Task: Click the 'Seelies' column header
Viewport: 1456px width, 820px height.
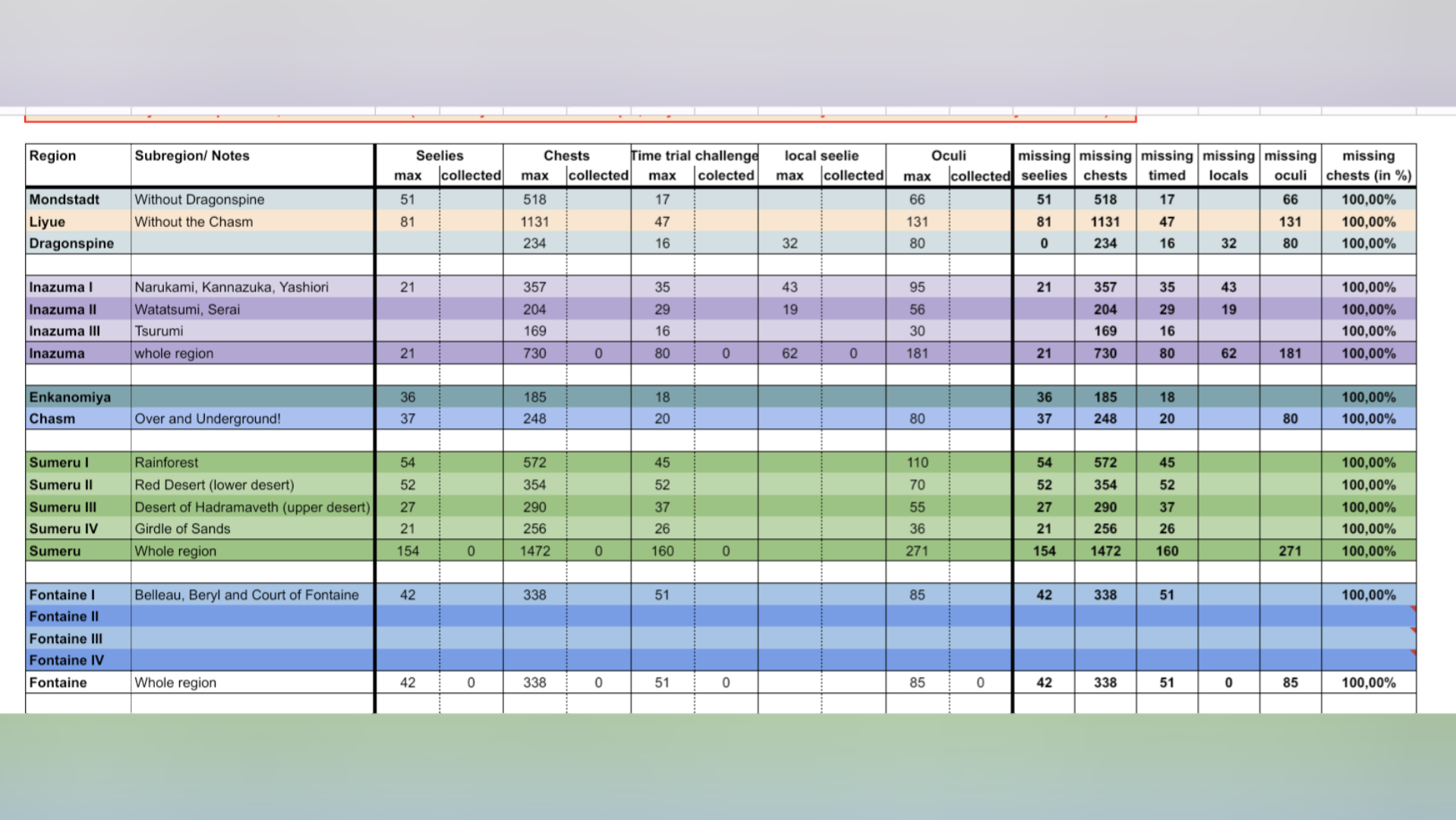Action: tap(440, 156)
